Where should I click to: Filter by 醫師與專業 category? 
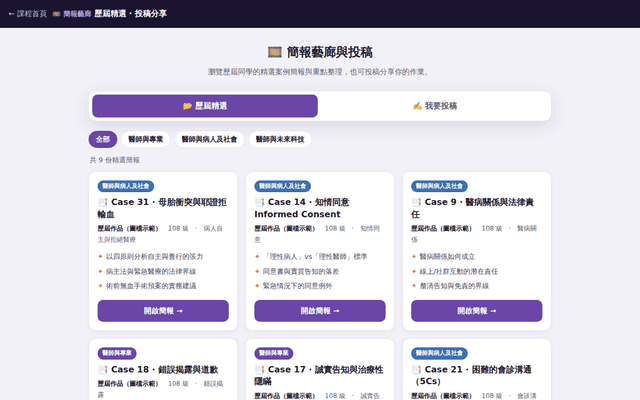(x=146, y=139)
